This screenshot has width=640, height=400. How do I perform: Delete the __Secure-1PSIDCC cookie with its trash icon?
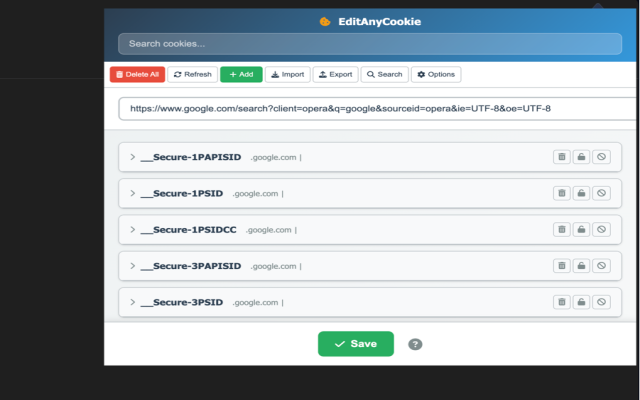coord(562,229)
